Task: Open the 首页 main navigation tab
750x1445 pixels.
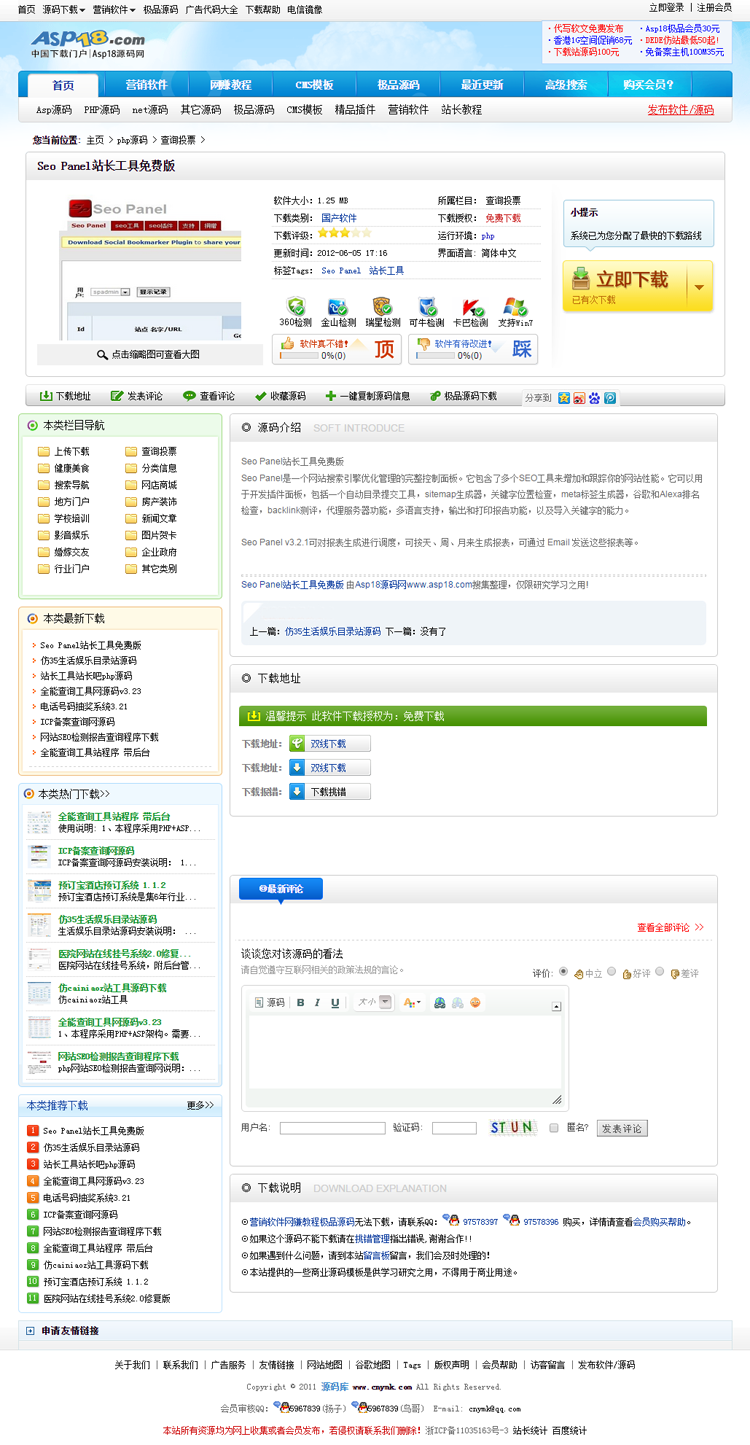Action: 63,85
